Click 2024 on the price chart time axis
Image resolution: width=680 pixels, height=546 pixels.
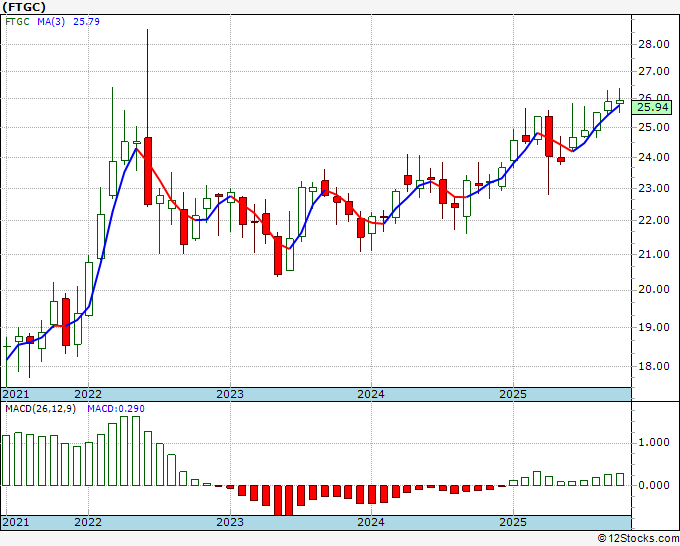371,394
